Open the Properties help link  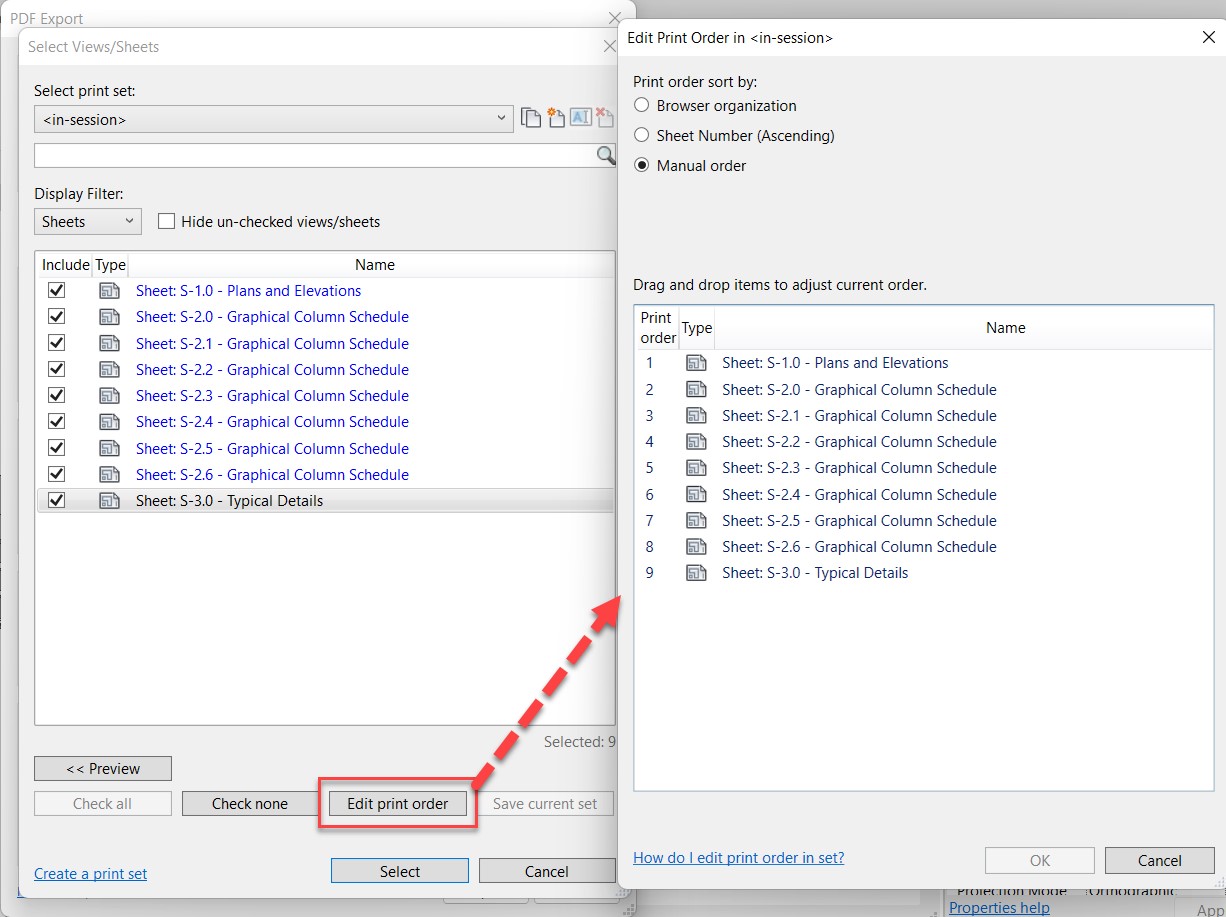[1000, 908]
